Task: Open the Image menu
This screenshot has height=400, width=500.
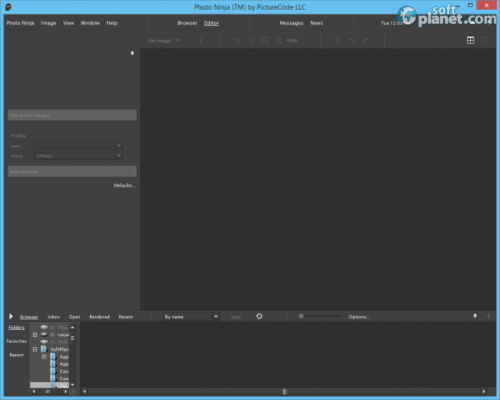Action: tap(48, 23)
